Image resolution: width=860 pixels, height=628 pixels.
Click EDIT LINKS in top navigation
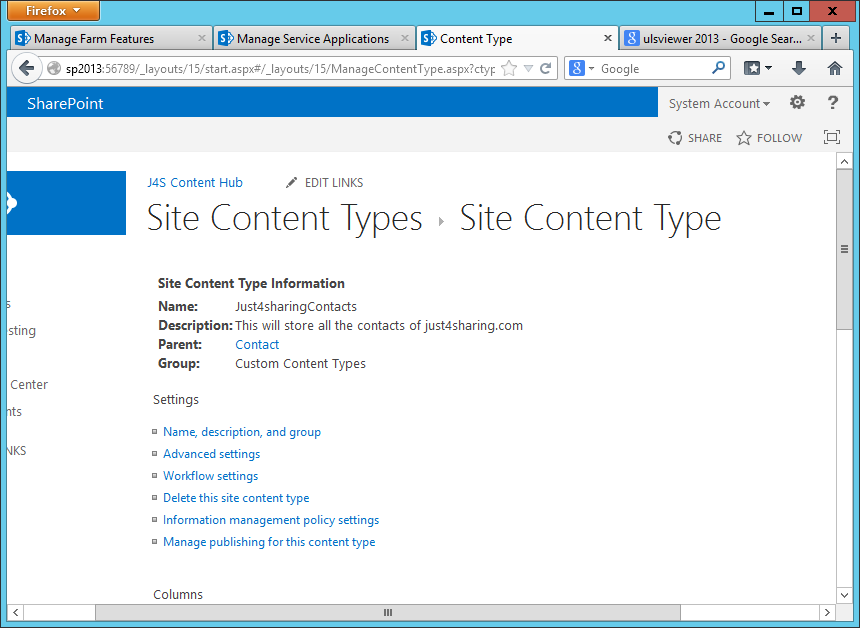tap(324, 183)
